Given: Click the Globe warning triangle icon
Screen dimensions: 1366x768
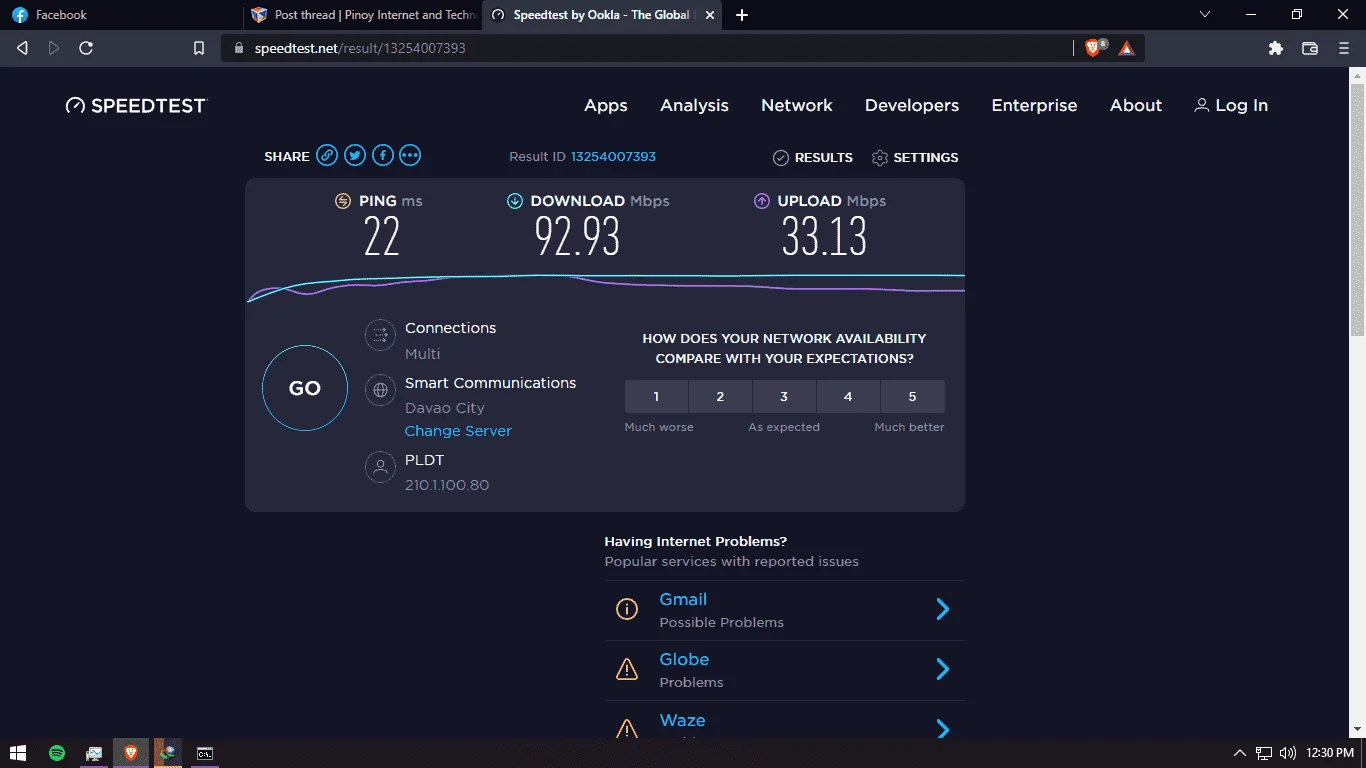Looking at the screenshot, I should 627,669.
